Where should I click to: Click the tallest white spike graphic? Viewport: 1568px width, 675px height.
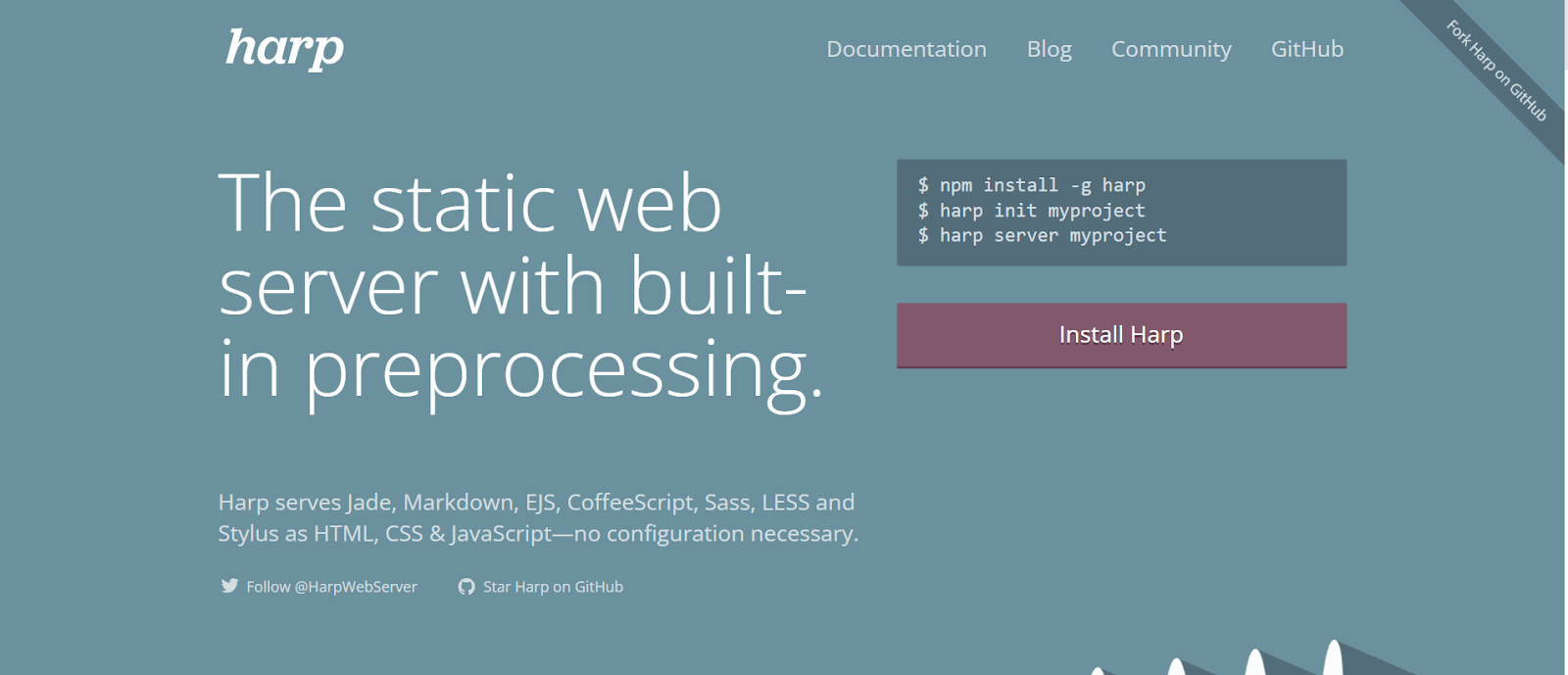(1333, 658)
